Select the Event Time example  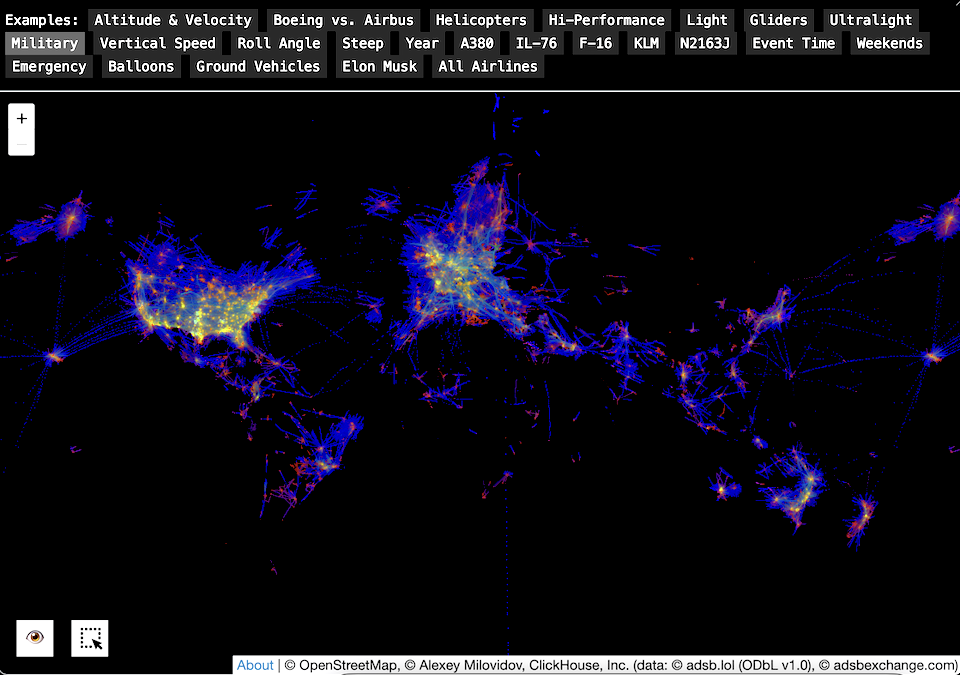pyautogui.click(x=793, y=43)
